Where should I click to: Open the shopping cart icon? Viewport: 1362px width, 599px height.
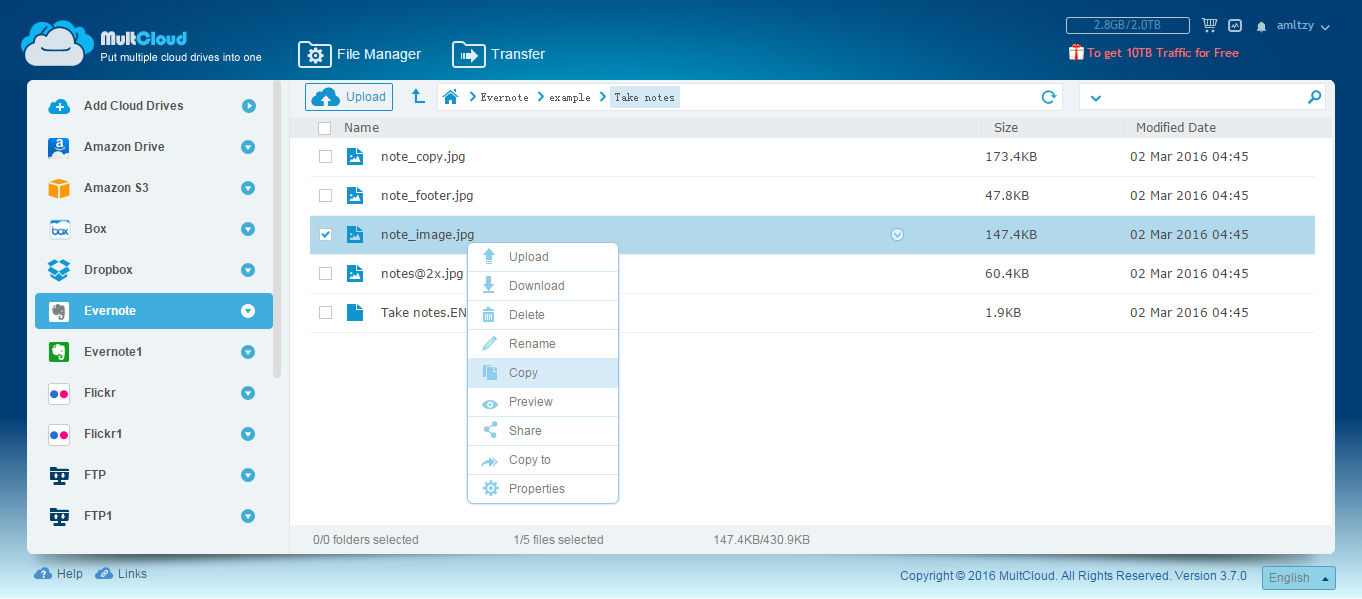tap(1209, 25)
